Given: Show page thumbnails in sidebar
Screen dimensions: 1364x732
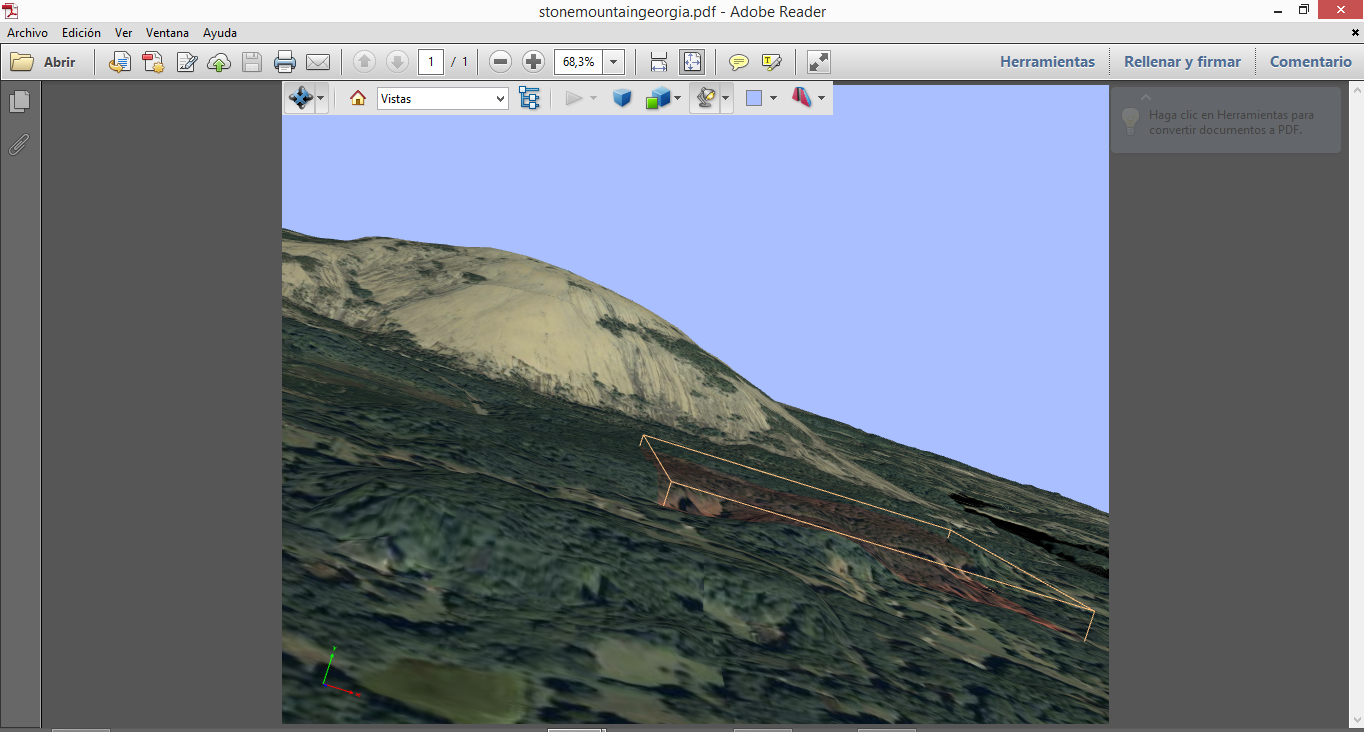Looking at the screenshot, I should click(19, 102).
